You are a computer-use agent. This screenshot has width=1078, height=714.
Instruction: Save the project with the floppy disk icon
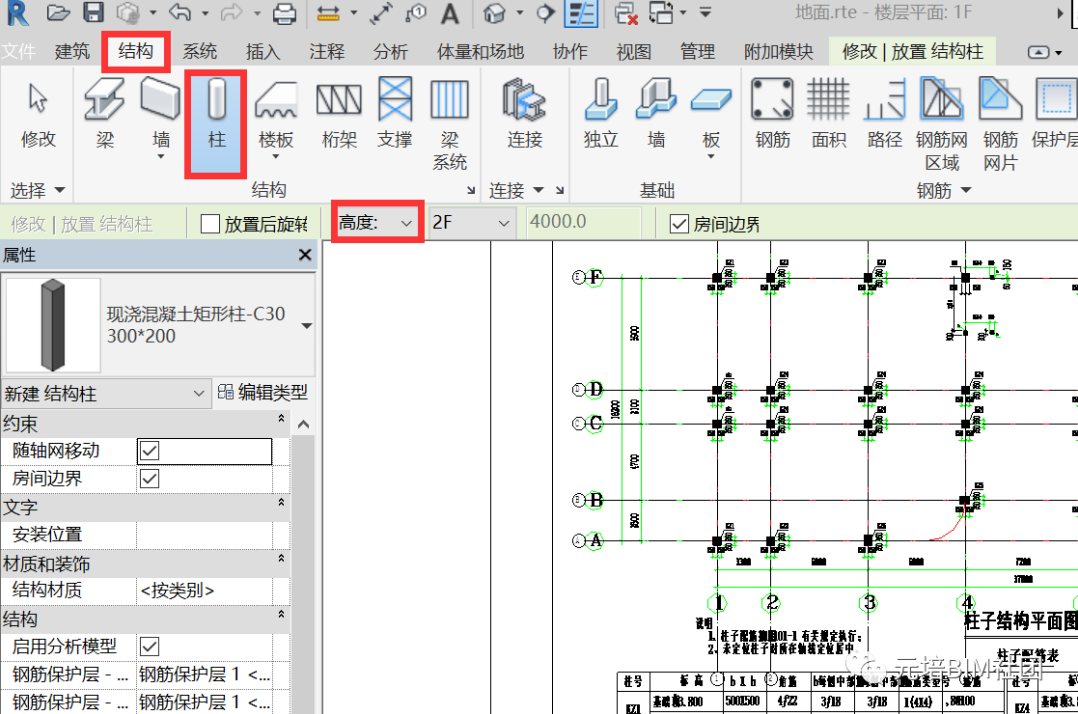click(94, 12)
